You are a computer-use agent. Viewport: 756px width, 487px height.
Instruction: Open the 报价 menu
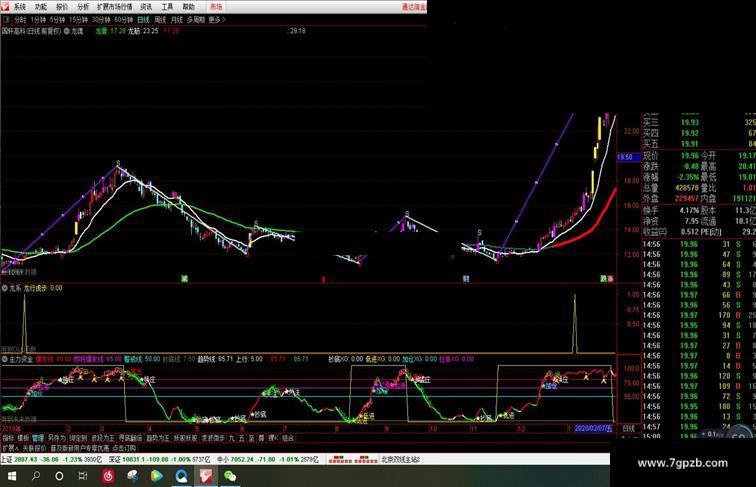(62, 7)
